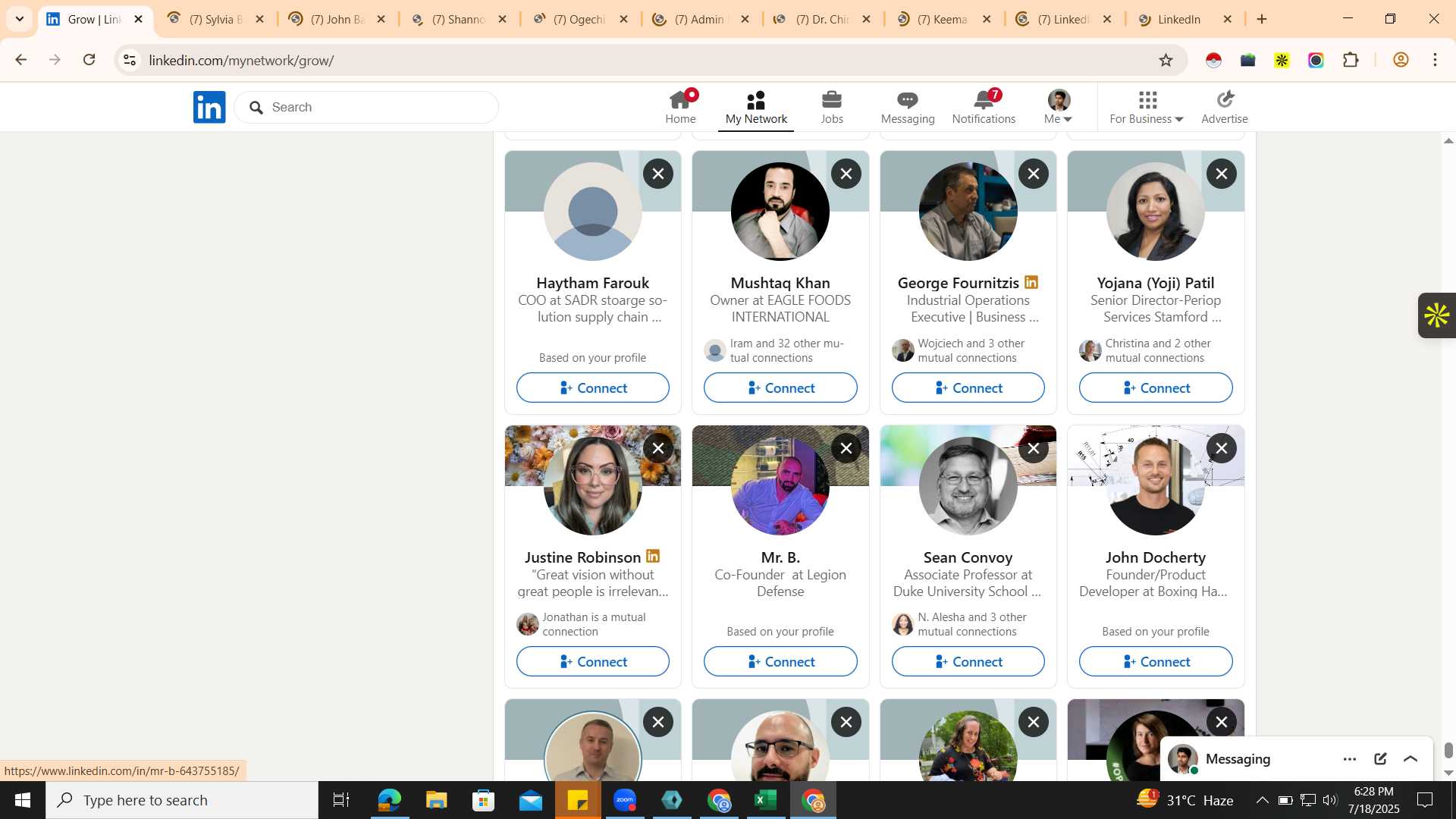Switch to the Ogechi browser tab
The image size is (1456, 819).
tap(580, 19)
